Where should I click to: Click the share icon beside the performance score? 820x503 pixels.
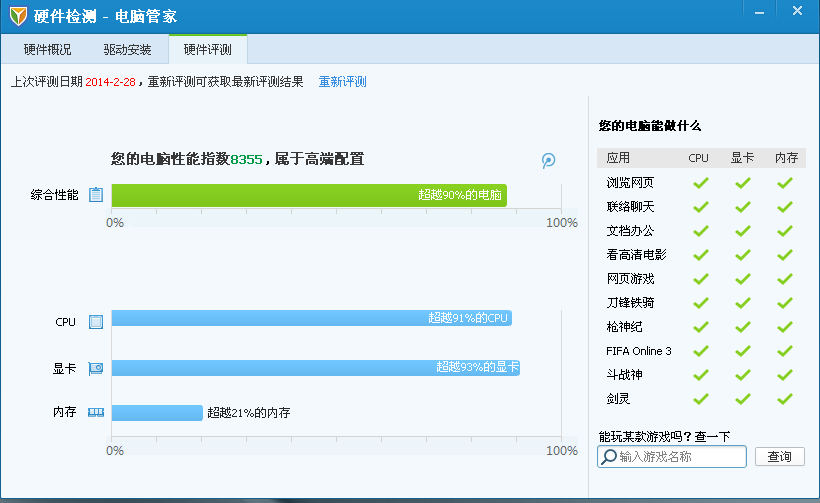click(x=548, y=160)
